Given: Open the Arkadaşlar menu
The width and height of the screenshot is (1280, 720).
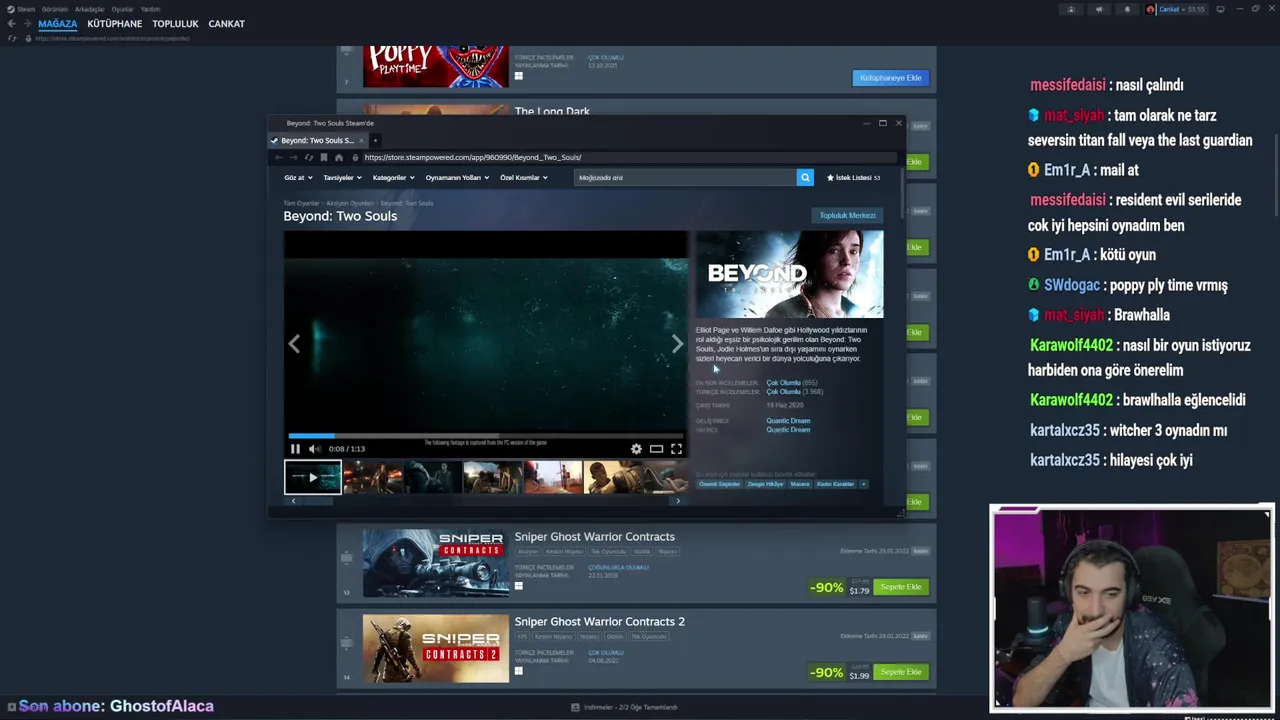Looking at the screenshot, I should (x=90, y=9).
